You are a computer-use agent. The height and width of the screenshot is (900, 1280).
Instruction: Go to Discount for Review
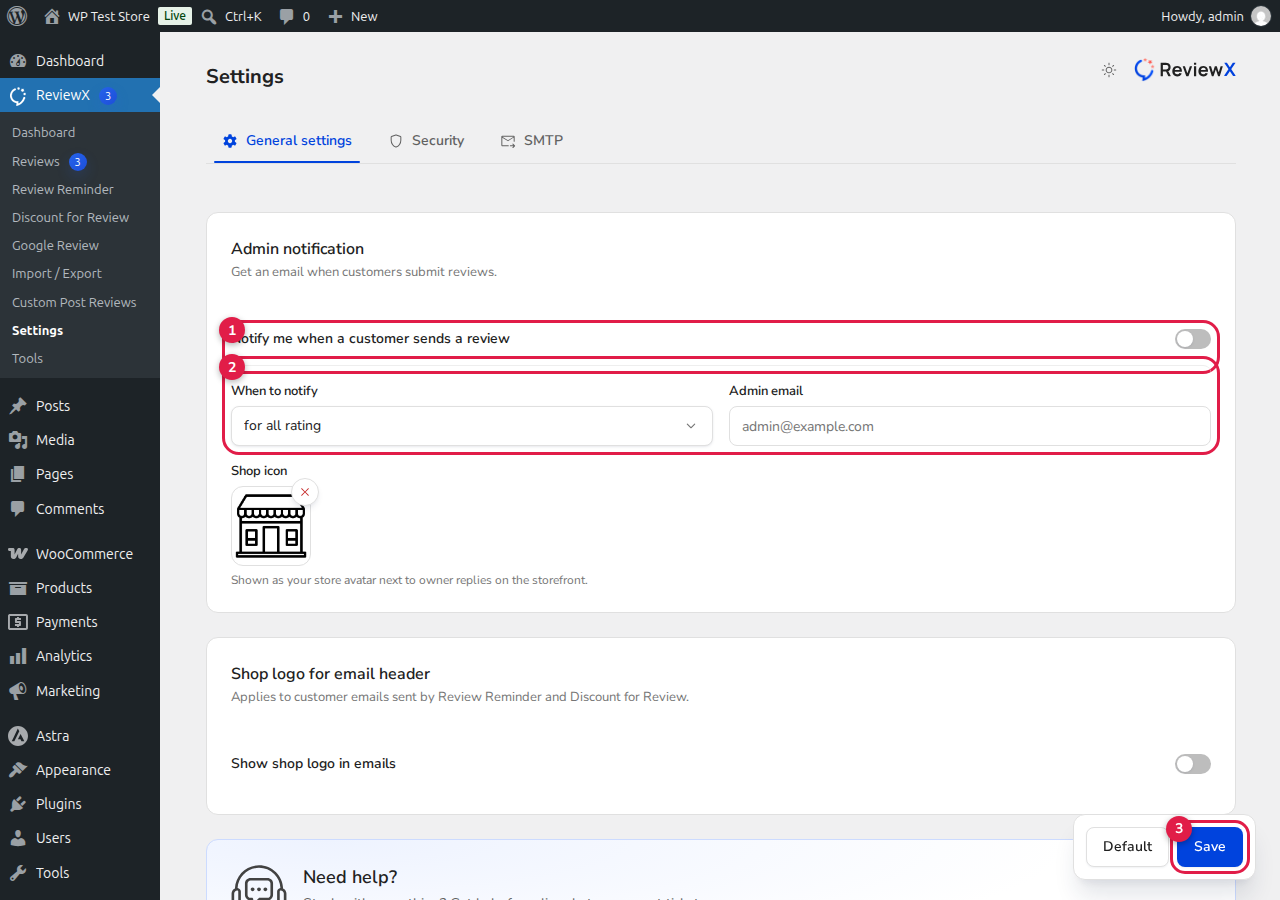click(x=80, y=217)
